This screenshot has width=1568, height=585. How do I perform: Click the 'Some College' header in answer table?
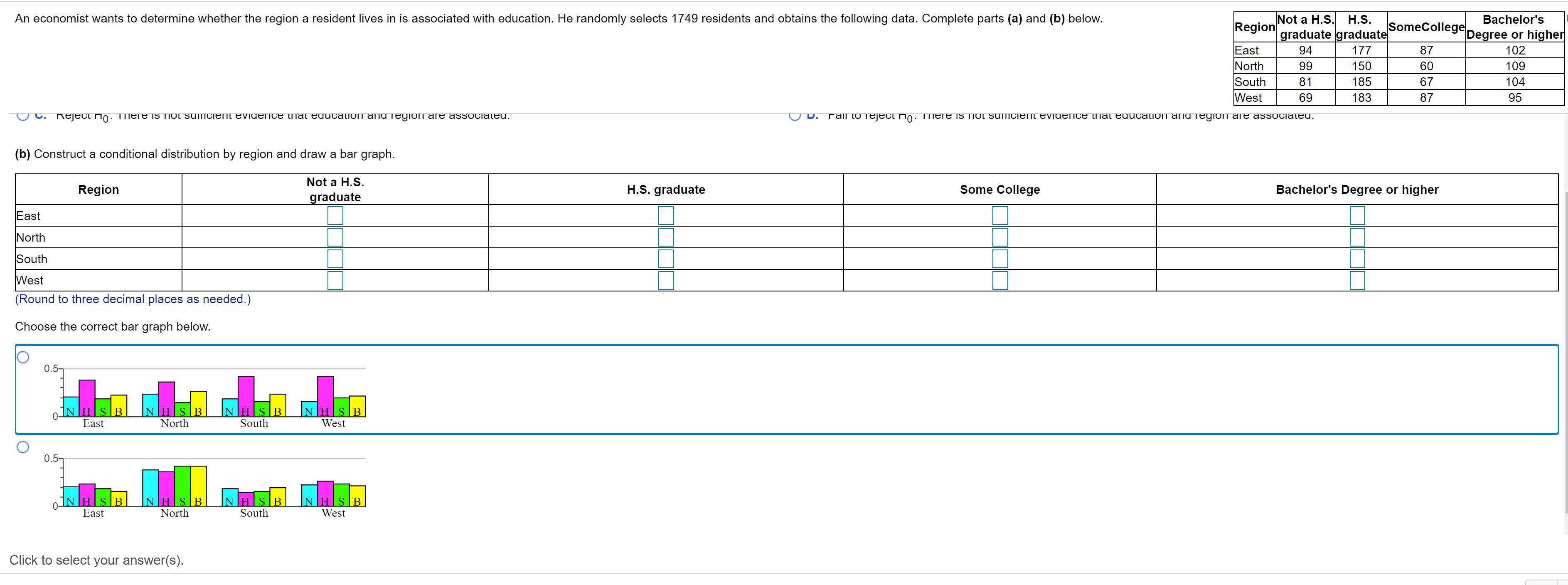pyautogui.click(x=999, y=190)
